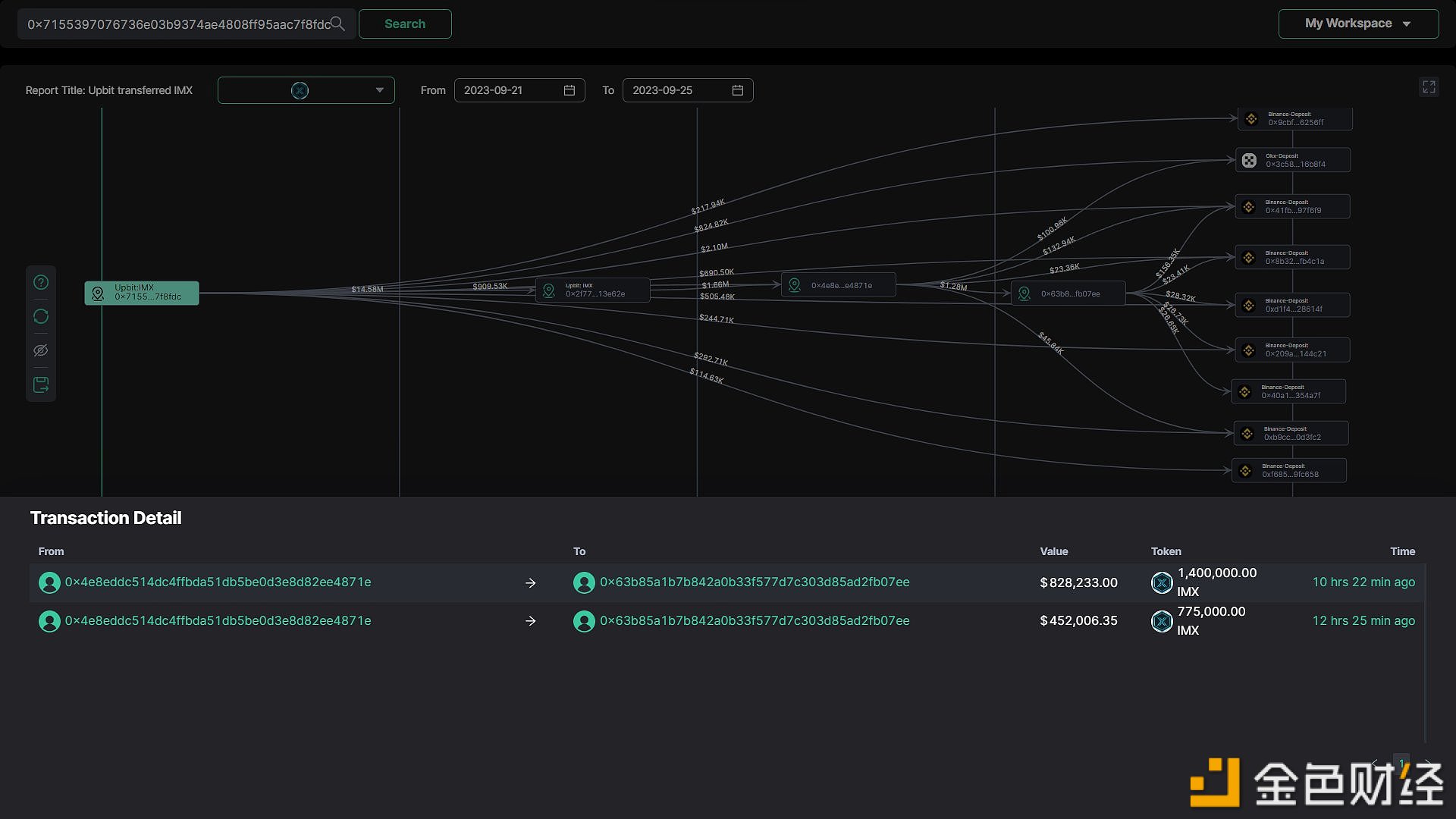Select the Upbit:IMX 0x7155...7f8fdc node

142,293
